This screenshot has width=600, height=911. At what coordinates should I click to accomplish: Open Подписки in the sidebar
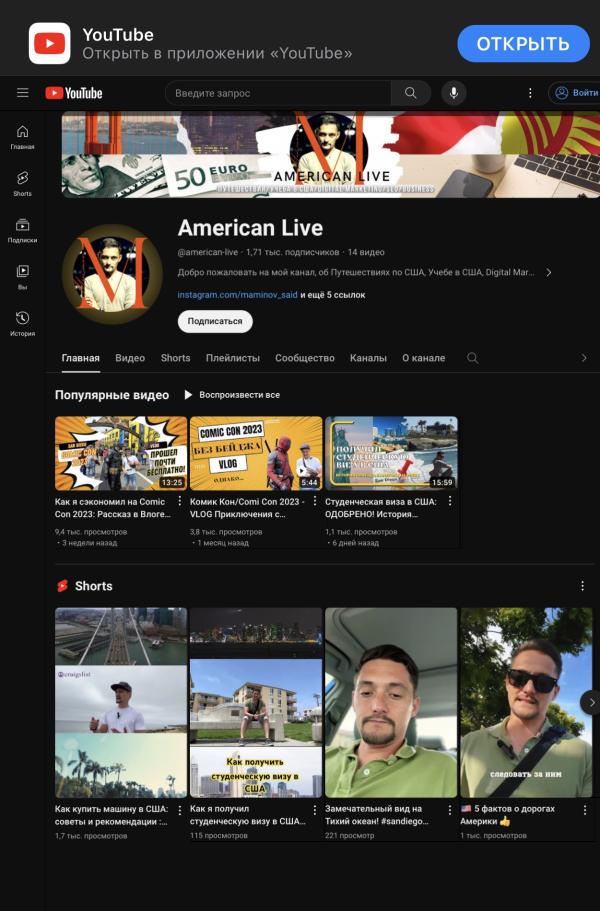click(x=22, y=230)
